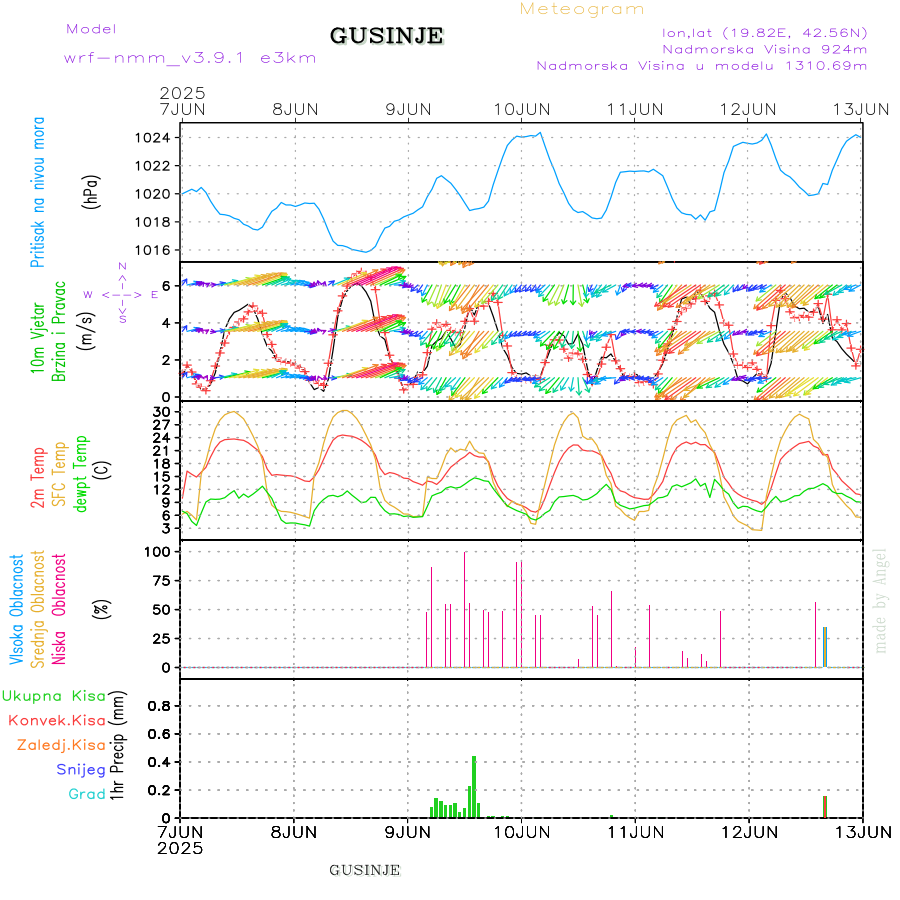900x900 pixels.
Task: Click the tallest green precipitation bar
Action: click(x=474, y=786)
